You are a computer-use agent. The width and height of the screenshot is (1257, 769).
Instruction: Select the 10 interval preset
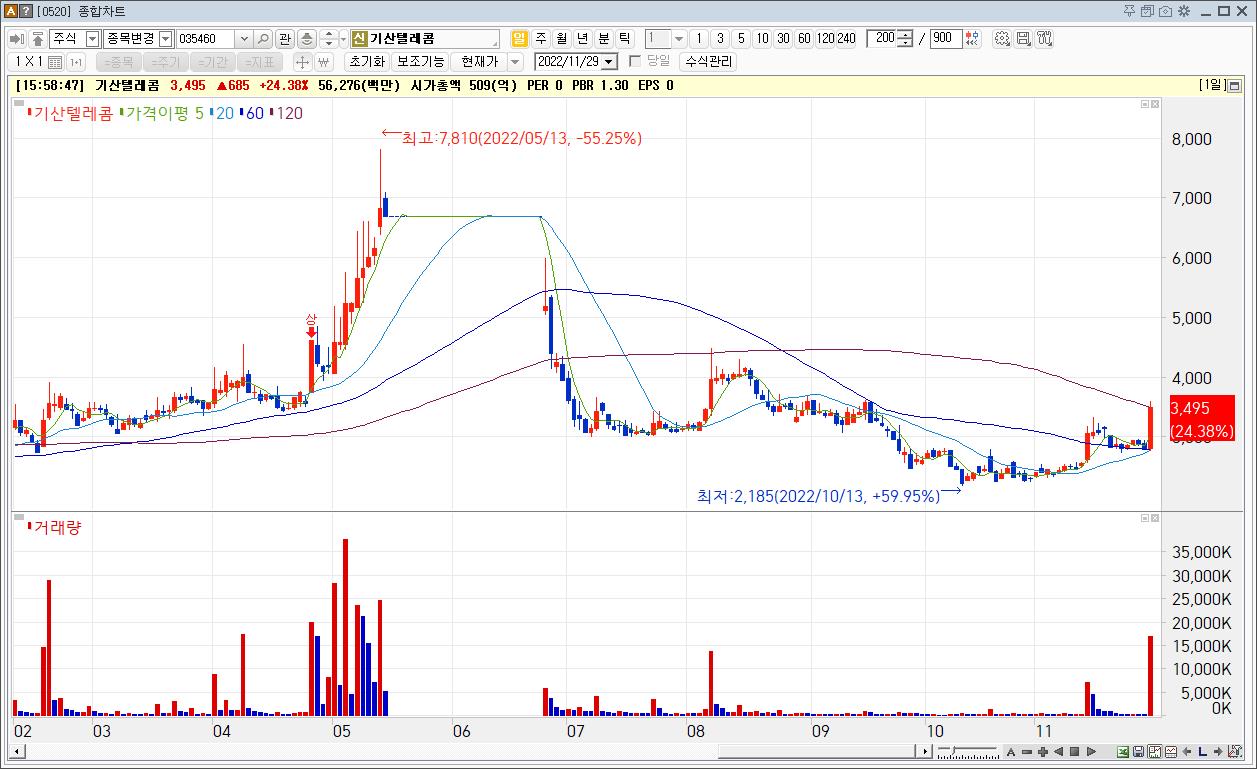point(762,38)
